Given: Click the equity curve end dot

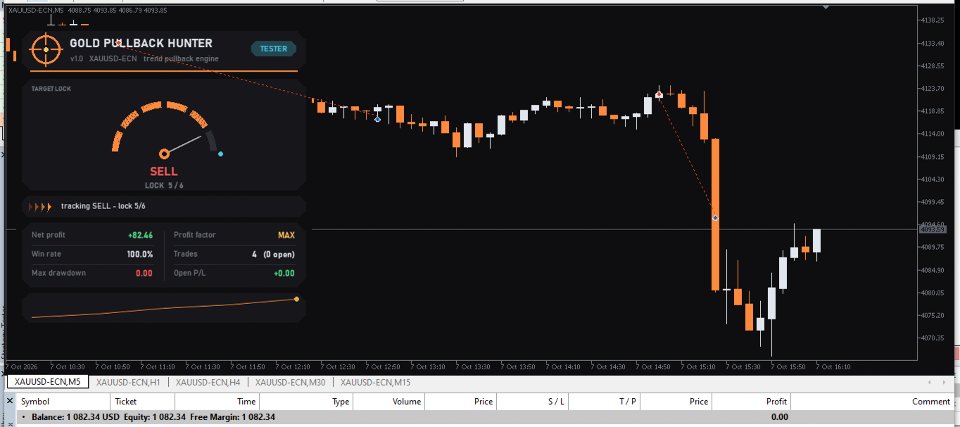Looking at the screenshot, I should 296,299.
